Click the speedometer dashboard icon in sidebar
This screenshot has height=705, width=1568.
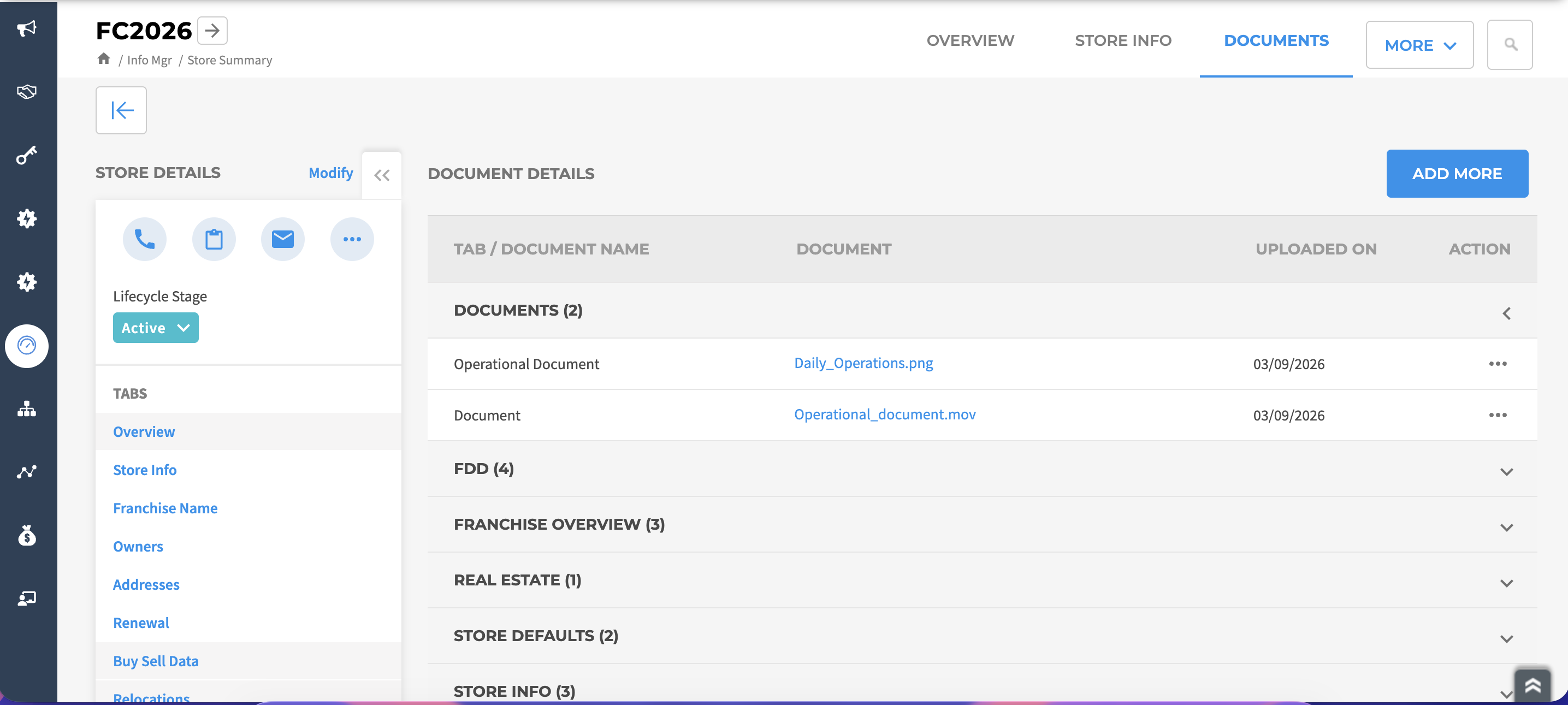[27, 346]
